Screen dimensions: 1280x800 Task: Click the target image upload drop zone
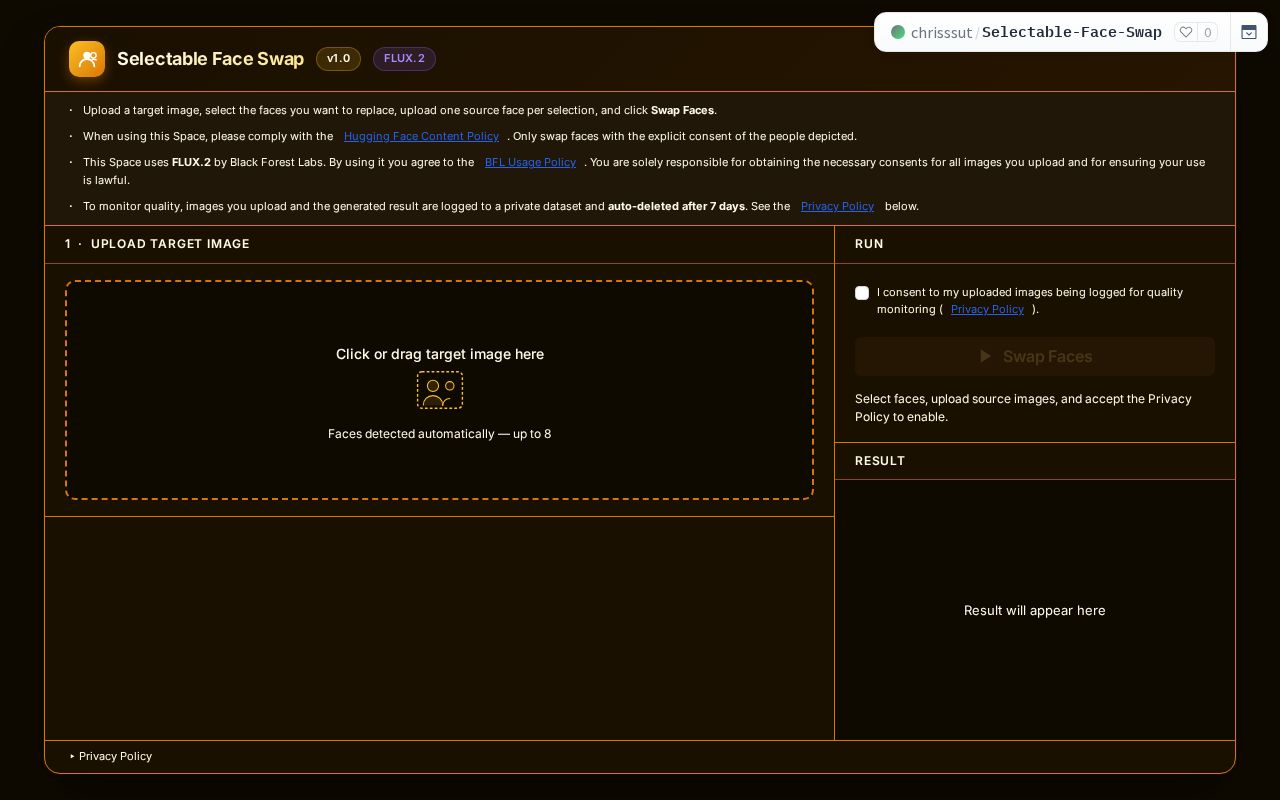pyautogui.click(x=440, y=390)
